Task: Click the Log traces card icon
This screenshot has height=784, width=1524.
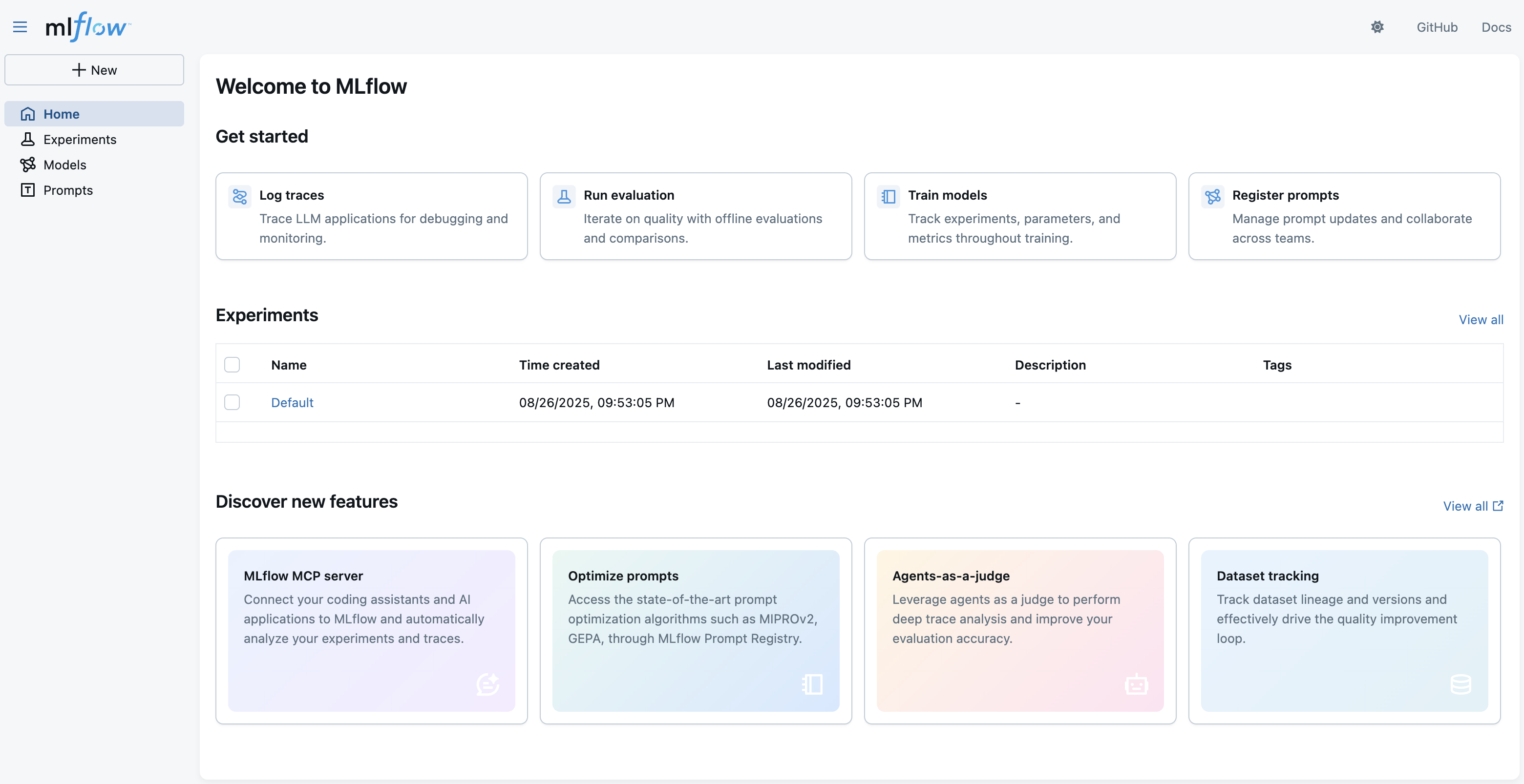Action: click(x=240, y=196)
